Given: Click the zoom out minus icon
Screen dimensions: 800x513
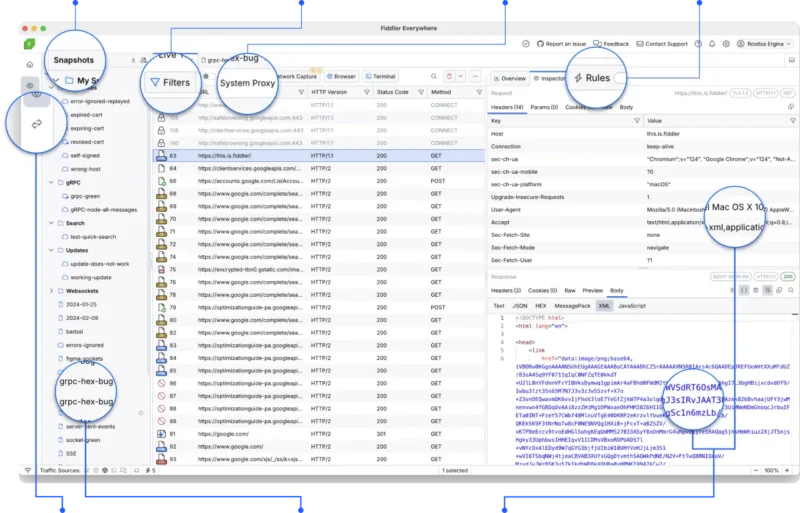Looking at the screenshot, I should (x=756, y=470).
